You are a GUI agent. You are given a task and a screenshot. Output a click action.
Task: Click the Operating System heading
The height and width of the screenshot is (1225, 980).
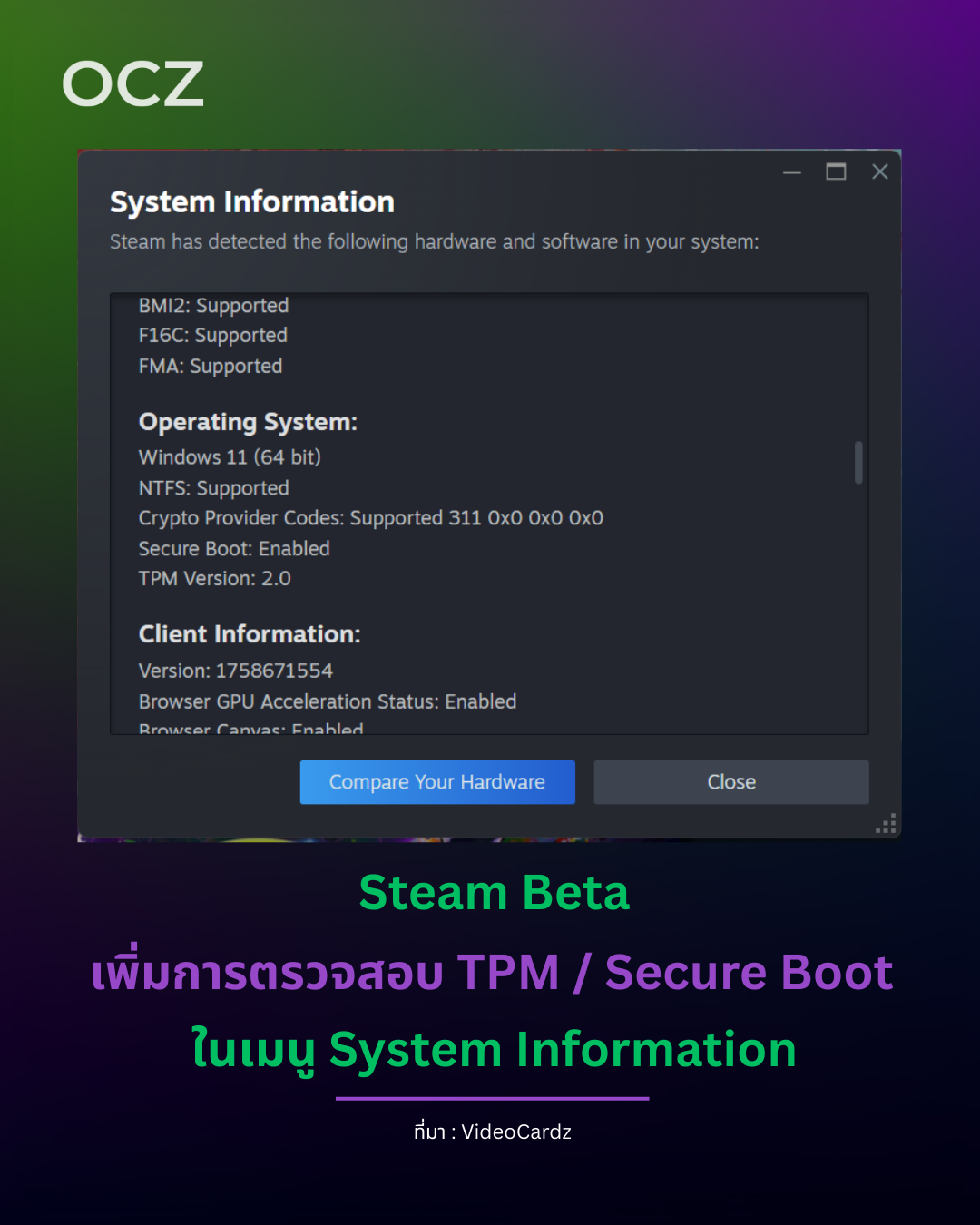248,422
